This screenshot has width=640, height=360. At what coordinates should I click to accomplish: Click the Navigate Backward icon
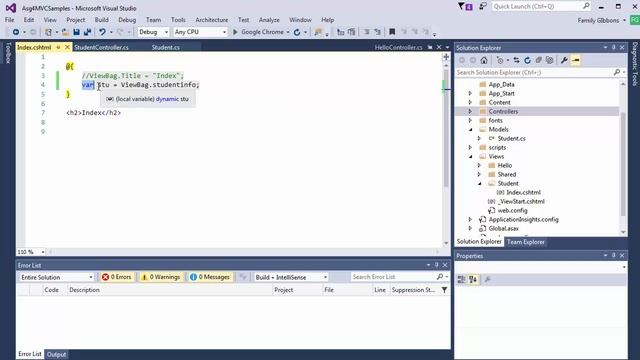[x=16, y=32]
